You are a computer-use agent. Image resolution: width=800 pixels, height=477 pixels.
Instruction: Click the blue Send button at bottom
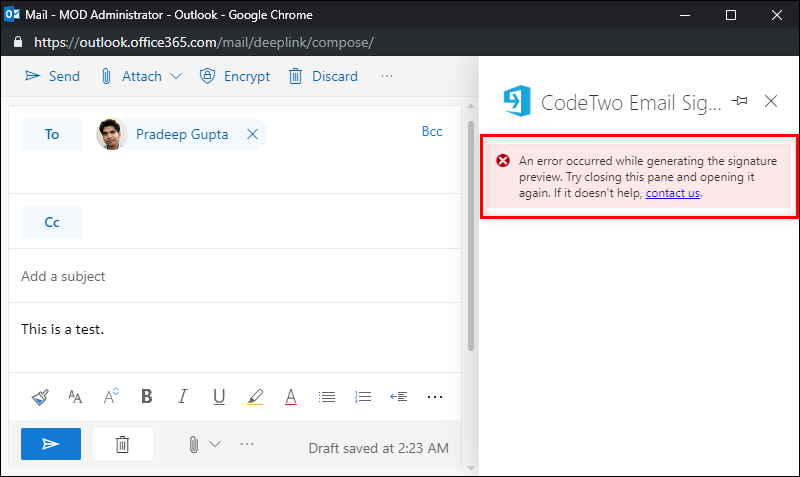(51, 444)
